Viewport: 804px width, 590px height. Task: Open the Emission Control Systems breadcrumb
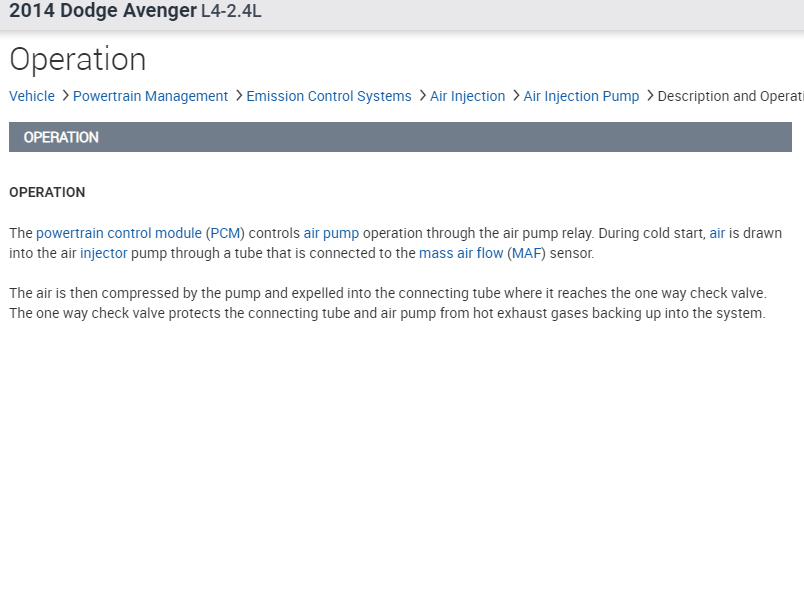pyautogui.click(x=328, y=96)
